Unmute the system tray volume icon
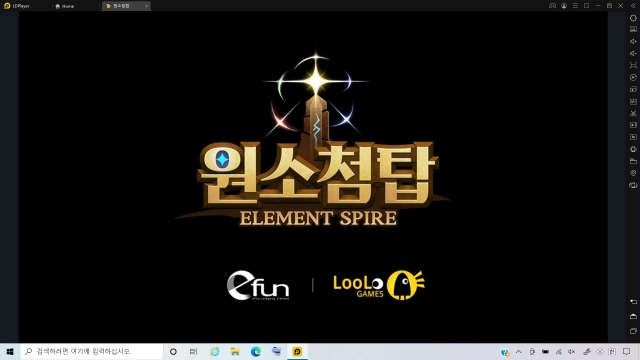This screenshot has width=640, height=360. pos(571,351)
